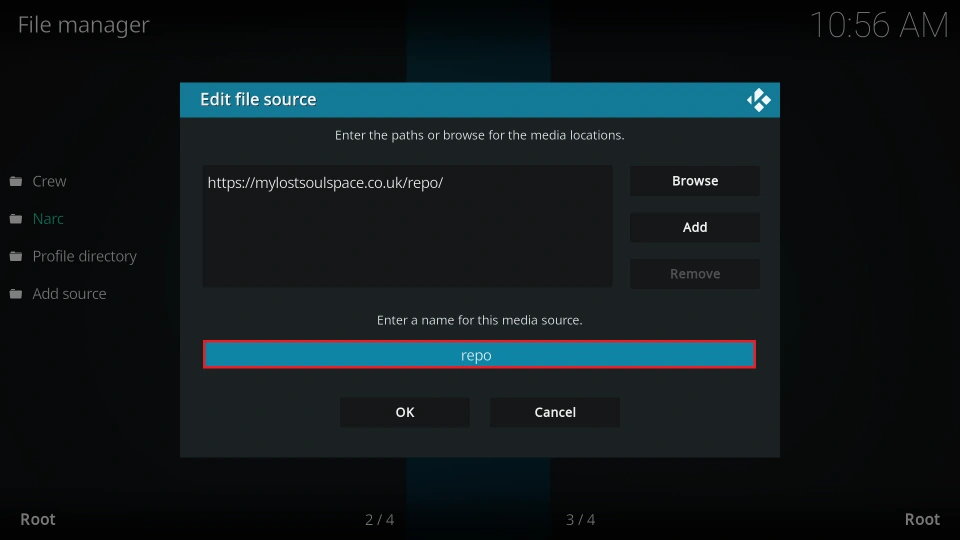The width and height of the screenshot is (960, 540).
Task: Select the path https://mylostsoulspace.co.uk/repo/
Action: click(325, 182)
